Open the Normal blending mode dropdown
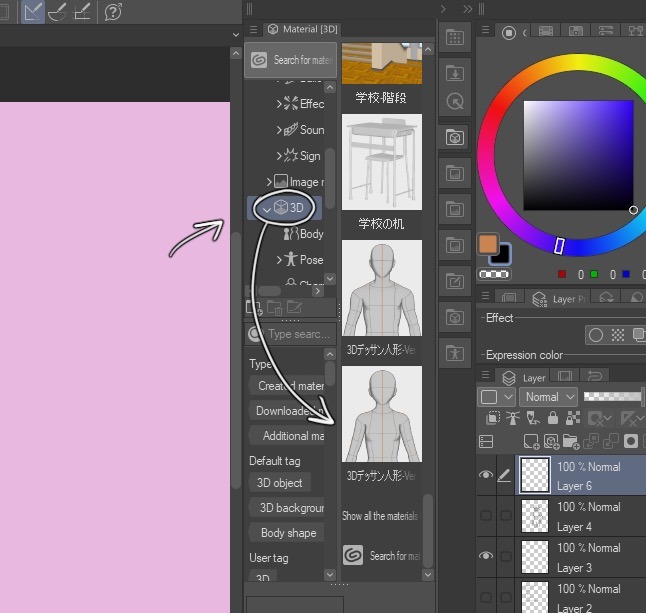Screen dimensions: 646x613 point(549,397)
